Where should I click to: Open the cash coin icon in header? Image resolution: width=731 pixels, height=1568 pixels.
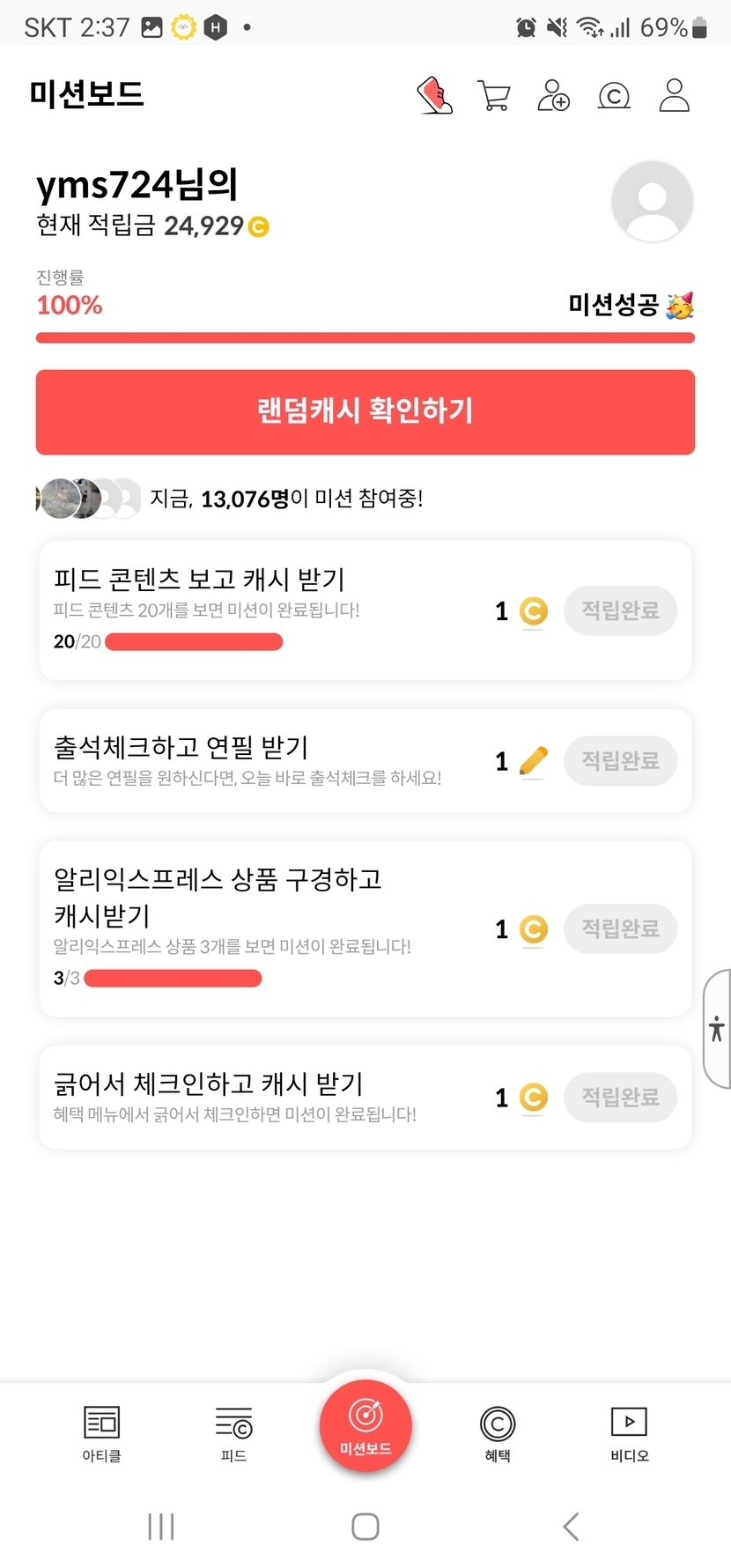coord(614,95)
